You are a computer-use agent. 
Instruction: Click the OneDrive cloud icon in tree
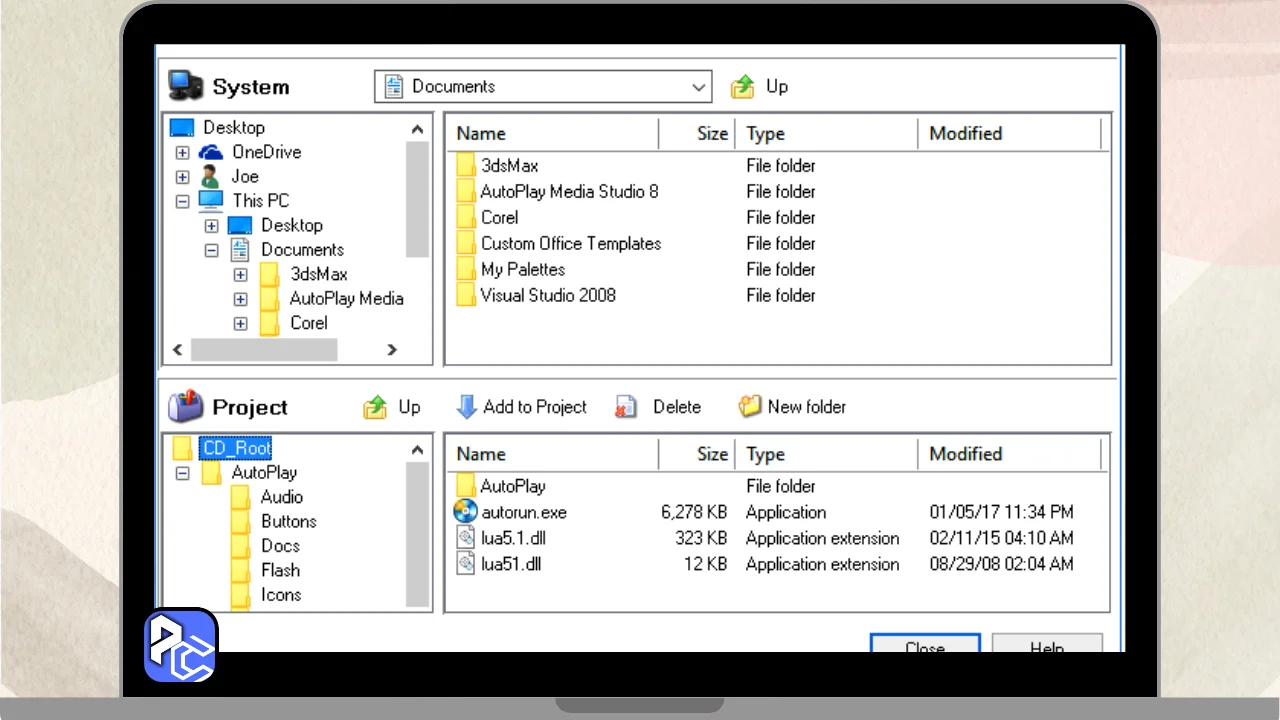click(211, 152)
